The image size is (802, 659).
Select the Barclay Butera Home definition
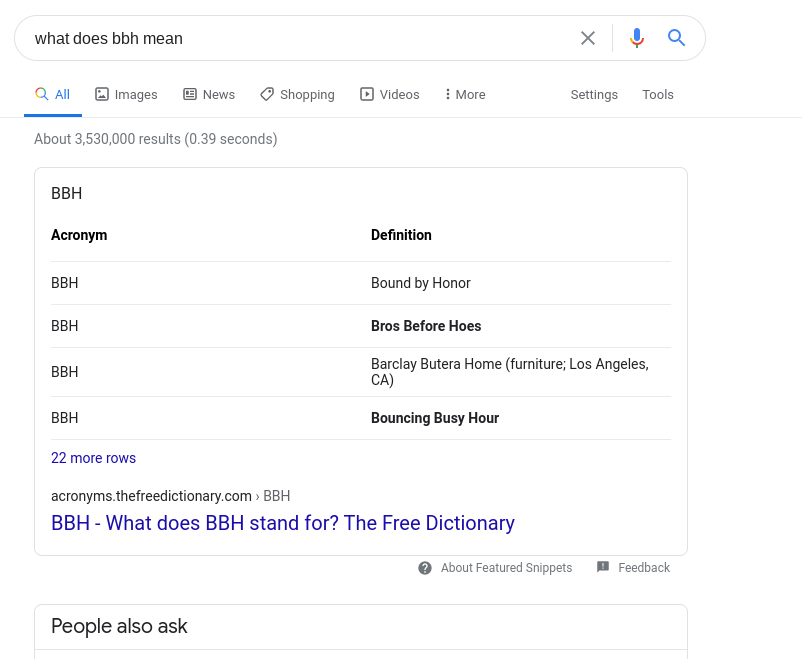pos(509,372)
